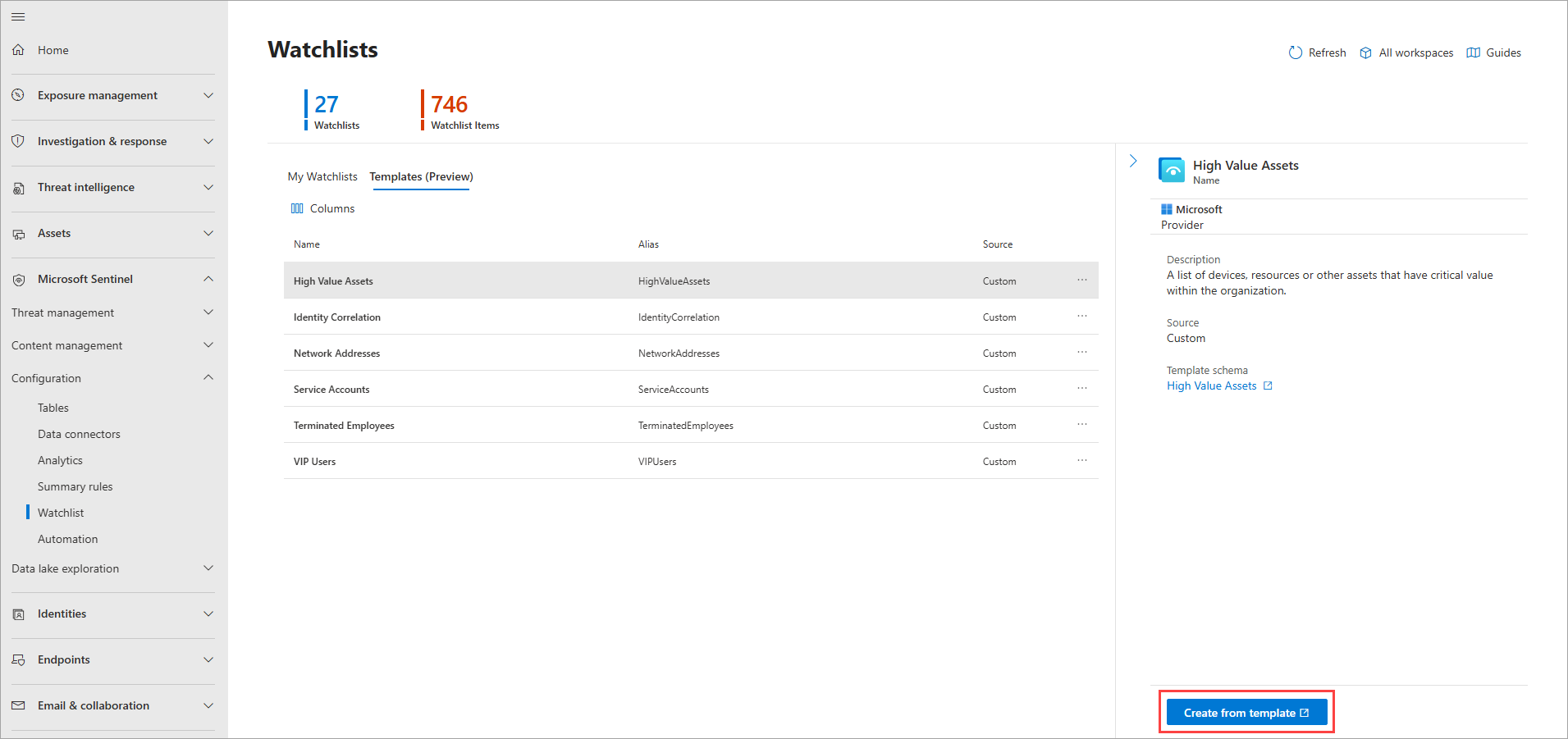The width and height of the screenshot is (1568, 739).
Task: Click the Columns button label
Action: click(x=332, y=208)
